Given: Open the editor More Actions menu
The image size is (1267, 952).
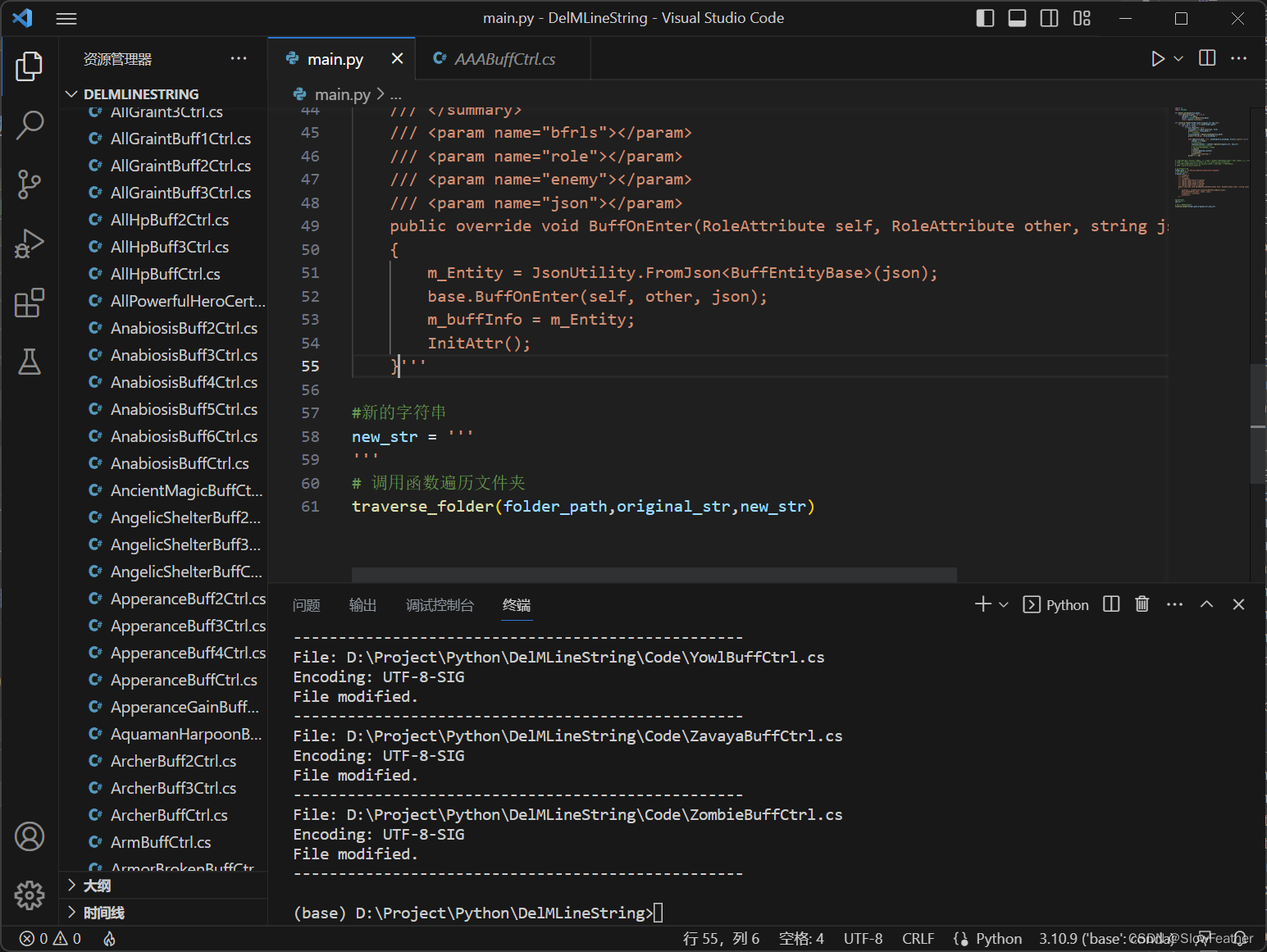Looking at the screenshot, I should (x=1238, y=57).
